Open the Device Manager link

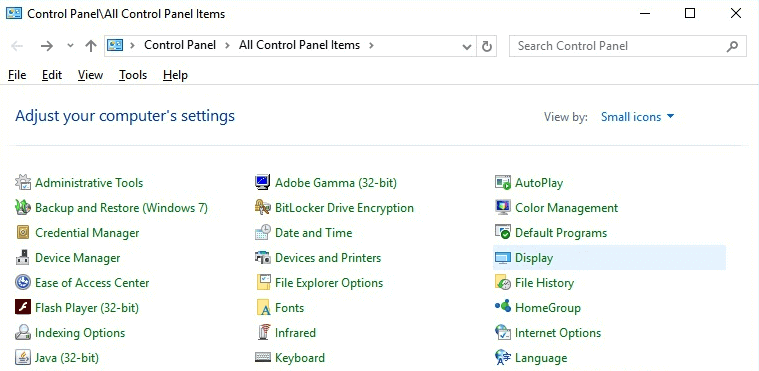click(x=77, y=258)
